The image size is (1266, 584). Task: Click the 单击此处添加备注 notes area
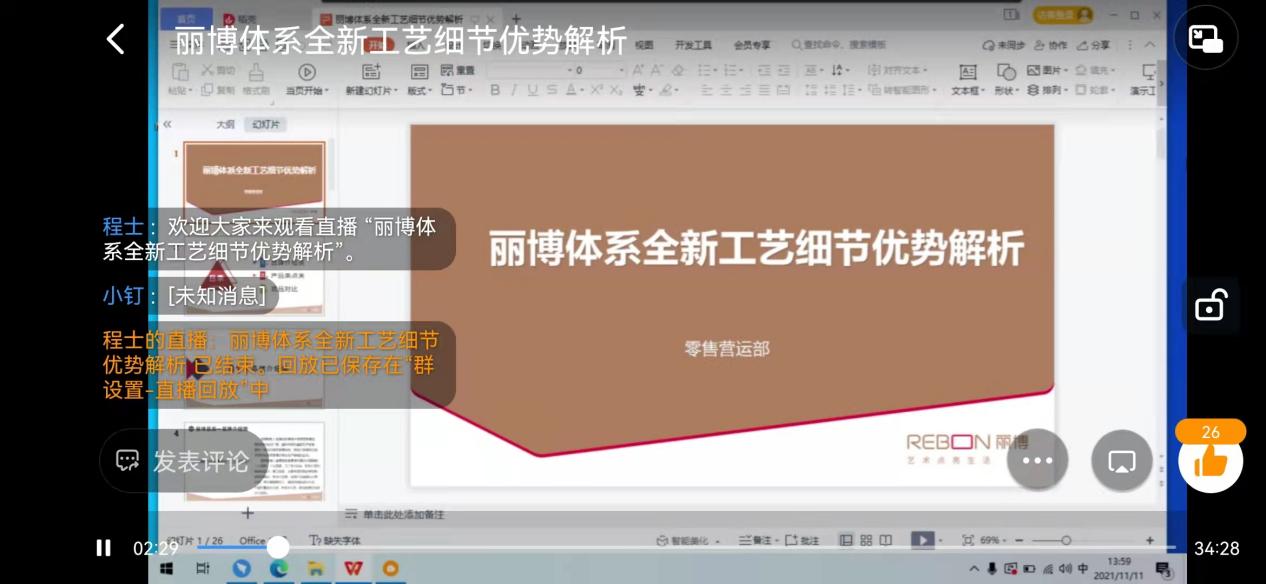402,514
